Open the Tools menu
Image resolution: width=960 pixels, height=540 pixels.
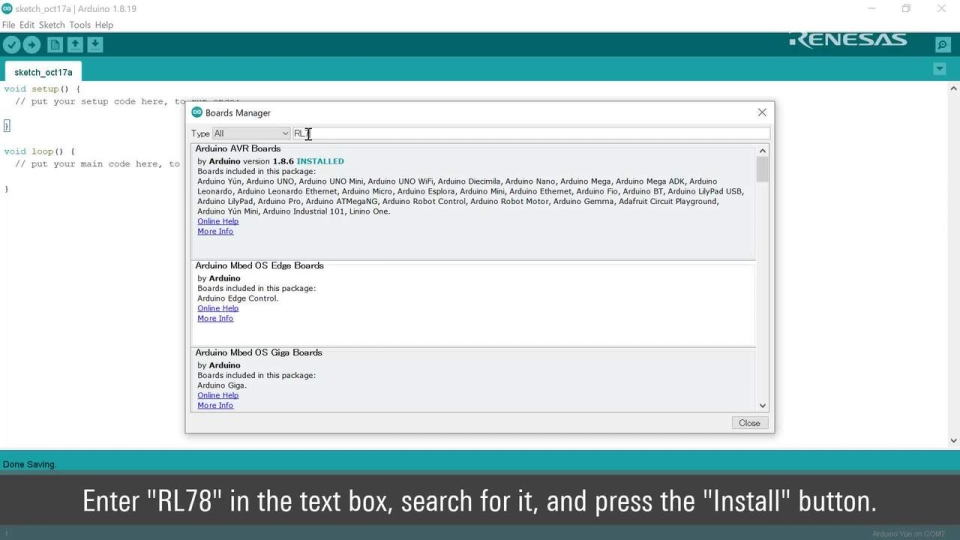[x=80, y=25]
